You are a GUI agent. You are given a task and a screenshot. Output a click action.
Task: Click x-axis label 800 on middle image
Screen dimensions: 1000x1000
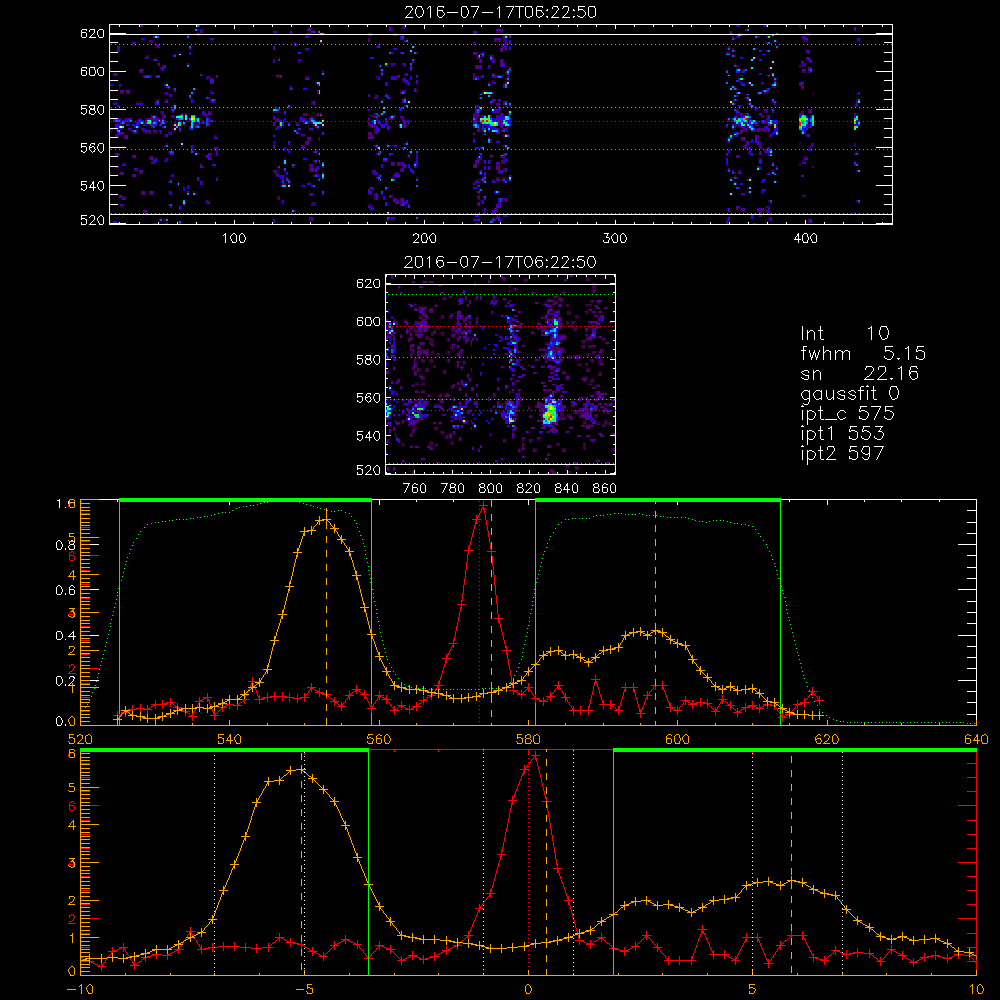point(490,489)
